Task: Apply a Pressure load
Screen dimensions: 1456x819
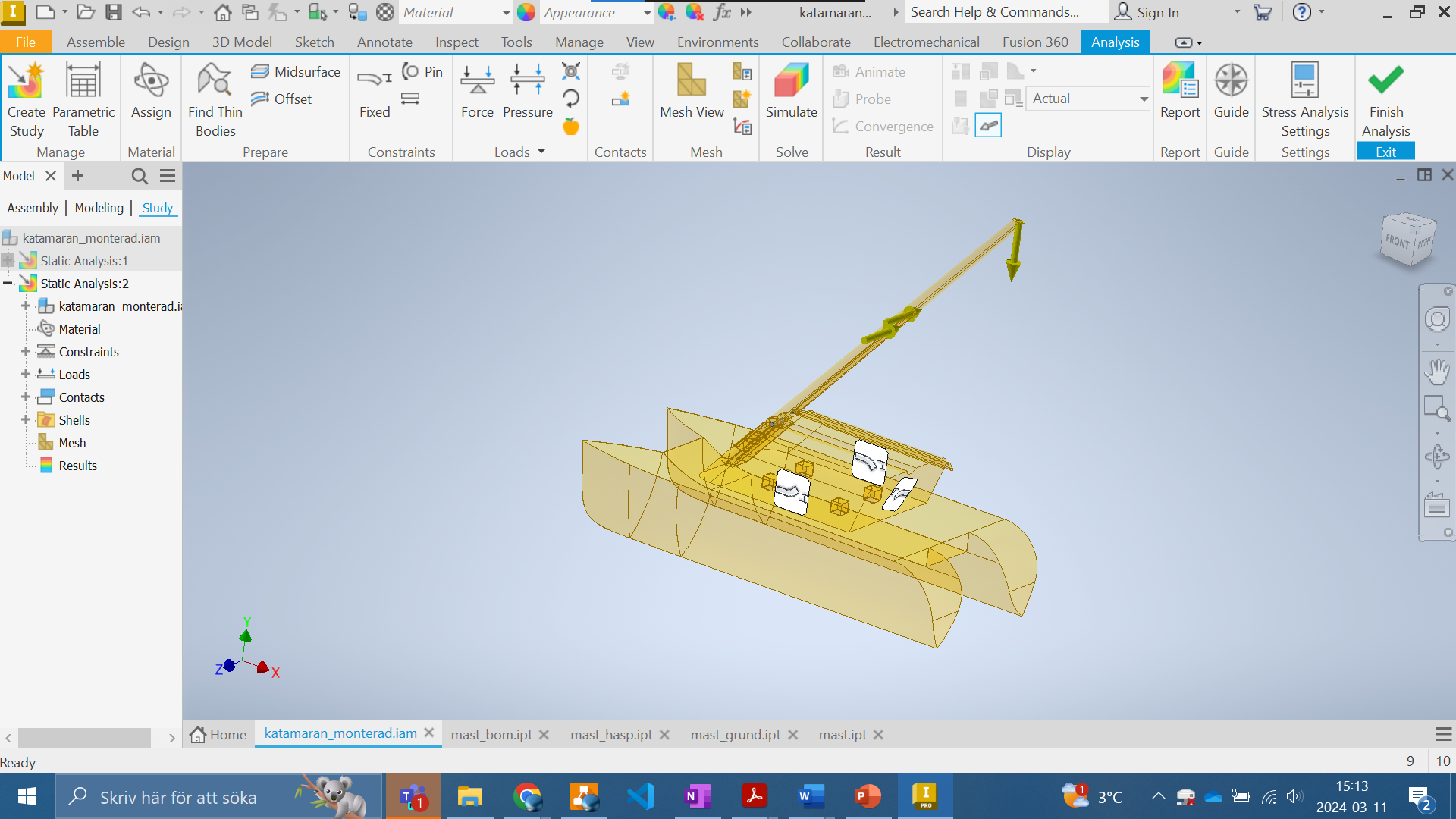Action: click(528, 91)
